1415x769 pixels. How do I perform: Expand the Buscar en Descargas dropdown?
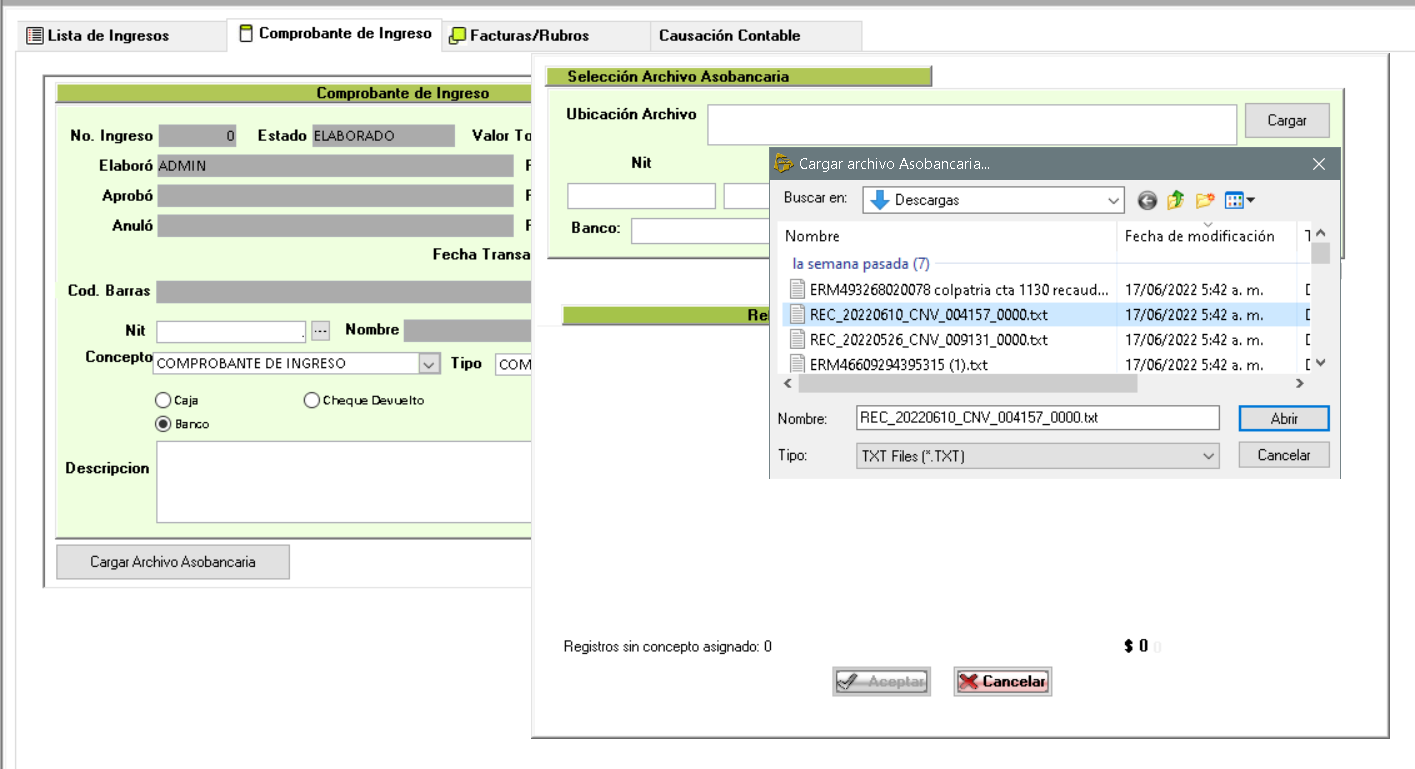pos(1114,201)
